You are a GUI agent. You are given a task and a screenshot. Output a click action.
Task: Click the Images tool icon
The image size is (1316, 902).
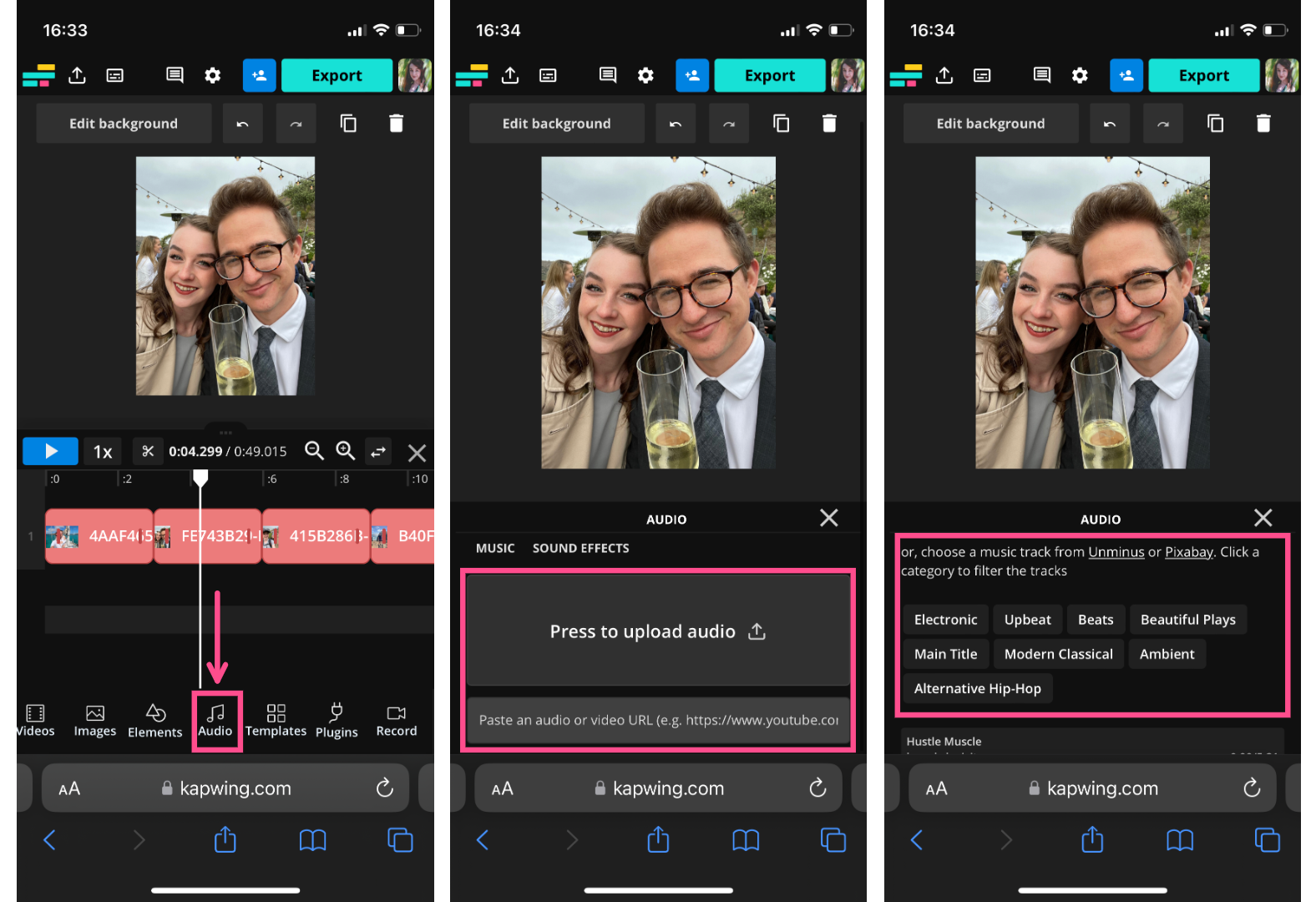point(95,720)
